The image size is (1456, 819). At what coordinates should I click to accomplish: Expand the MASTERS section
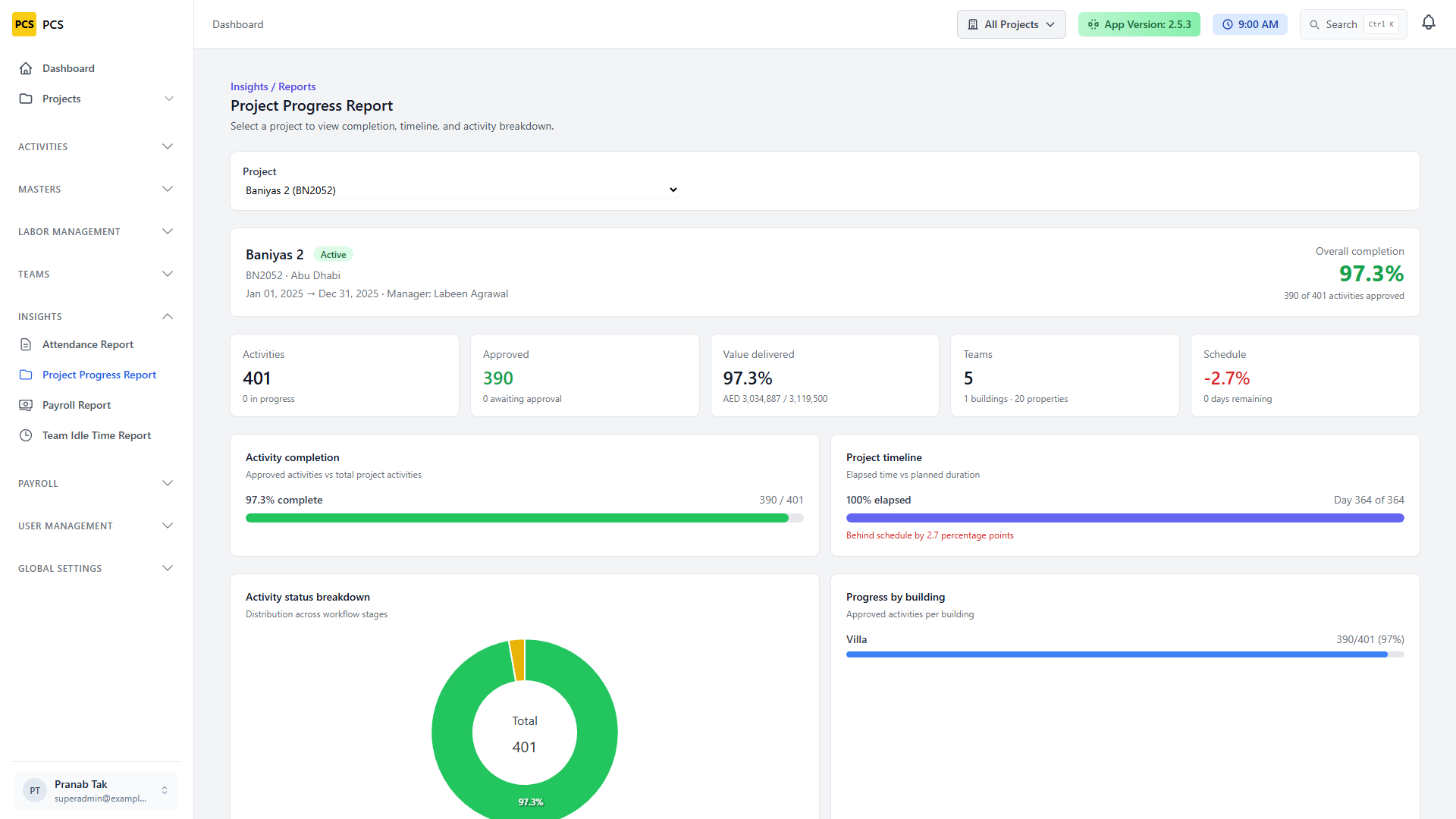point(96,189)
